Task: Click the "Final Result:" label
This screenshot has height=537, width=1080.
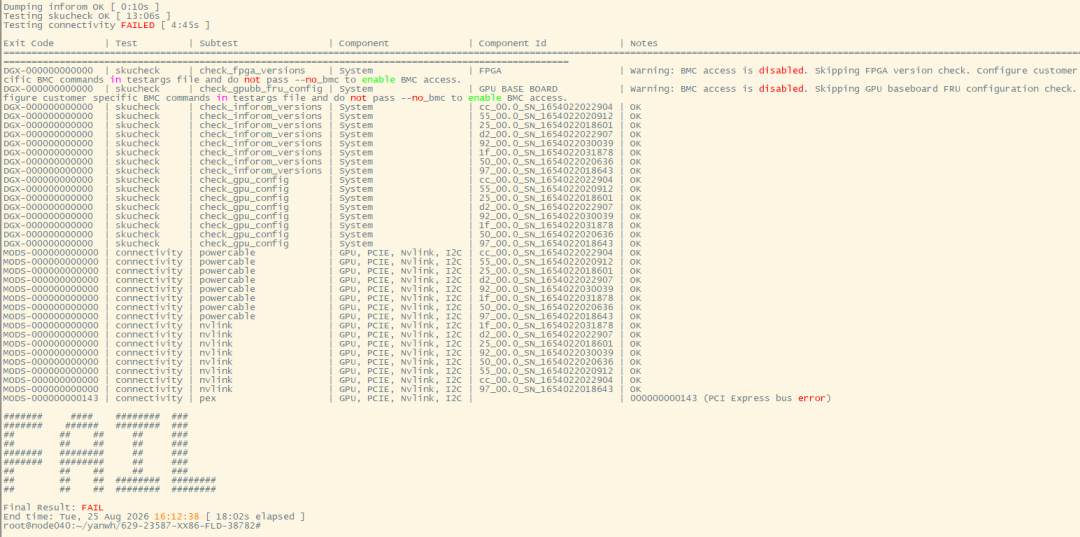Action: coord(39,507)
